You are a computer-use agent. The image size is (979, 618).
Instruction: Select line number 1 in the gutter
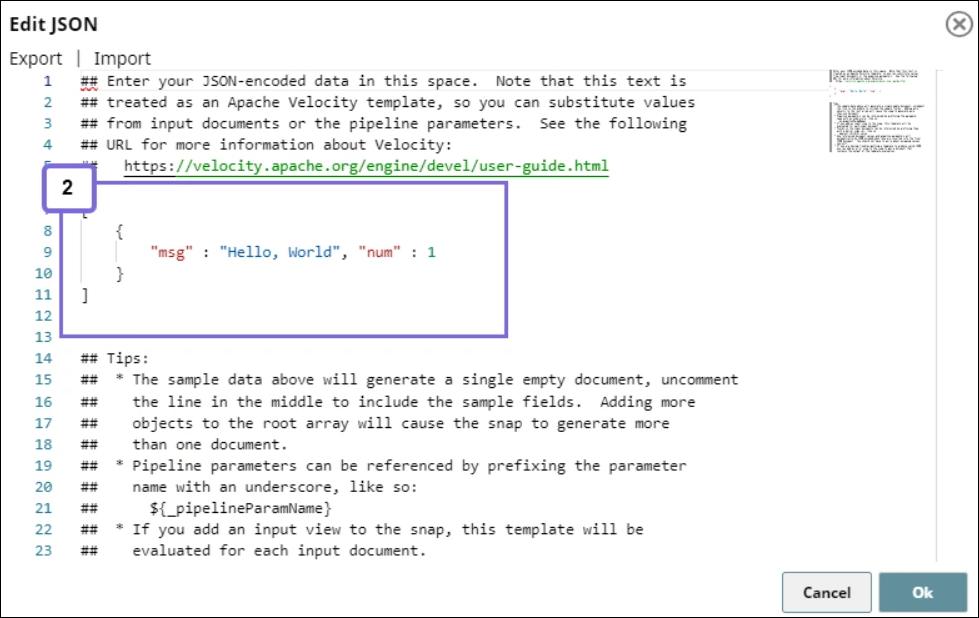coord(47,81)
